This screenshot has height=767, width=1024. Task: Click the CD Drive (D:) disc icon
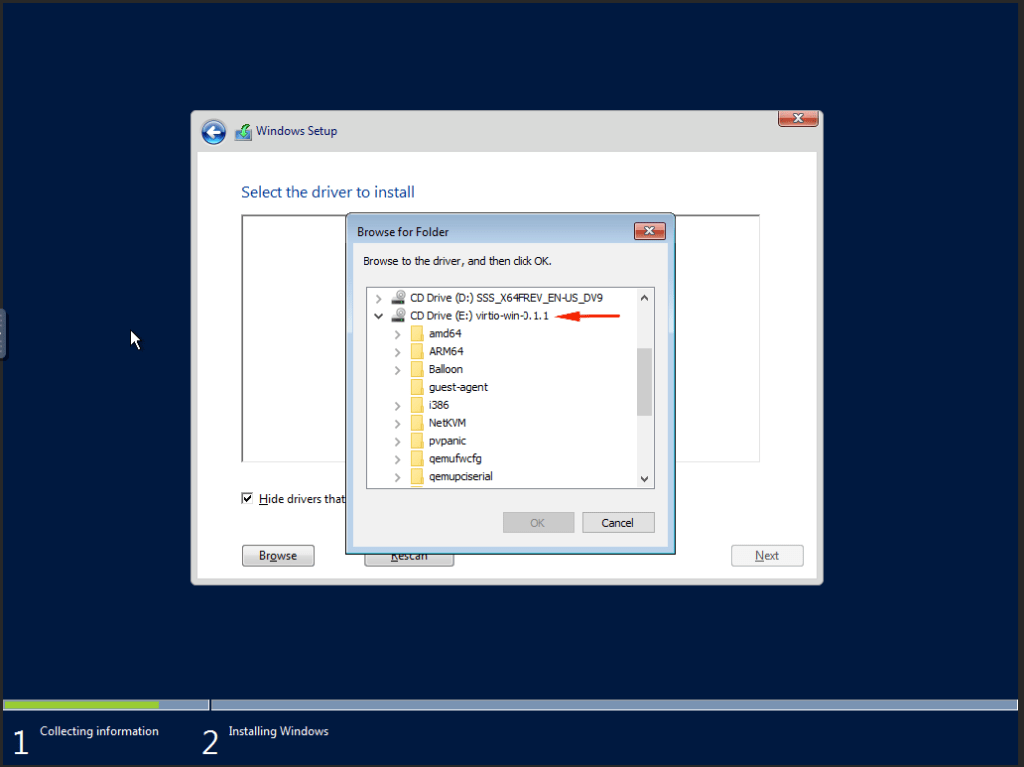coord(397,297)
